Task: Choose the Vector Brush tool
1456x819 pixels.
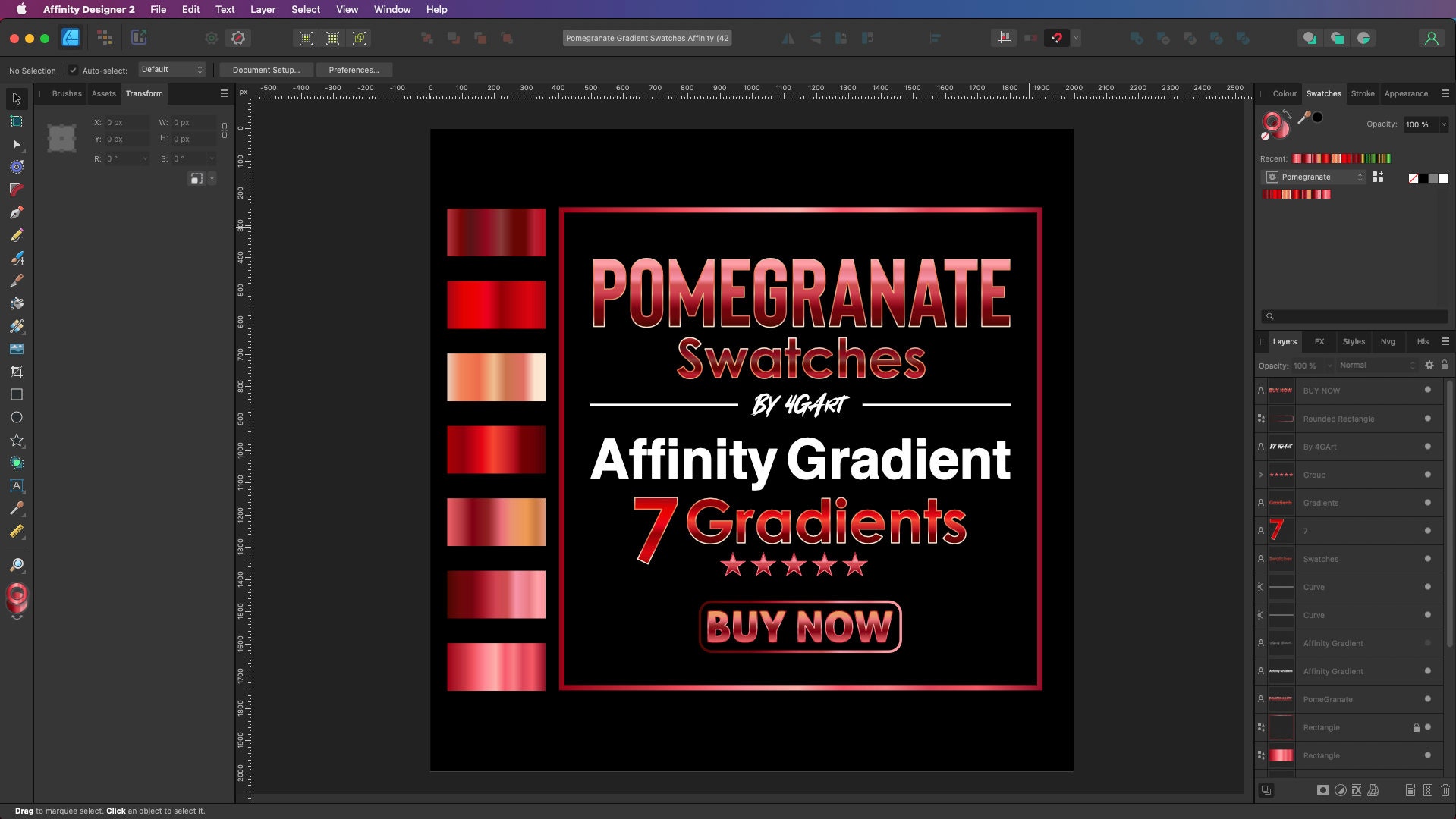Action: 17,259
